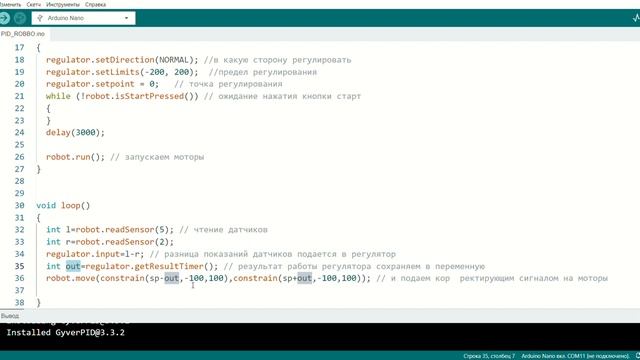Click sp-out highlighted word on line 36
The height and width of the screenshot is (360, 640).
coord(171,278)
